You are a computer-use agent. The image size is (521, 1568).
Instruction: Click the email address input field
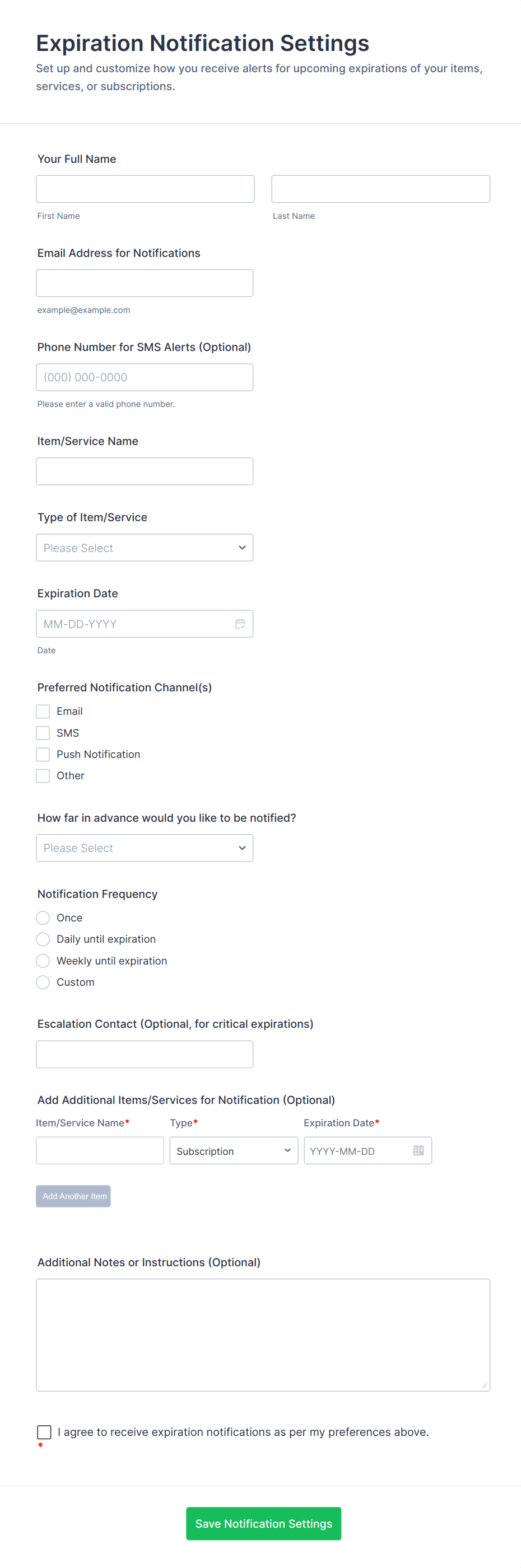(145, 283)
